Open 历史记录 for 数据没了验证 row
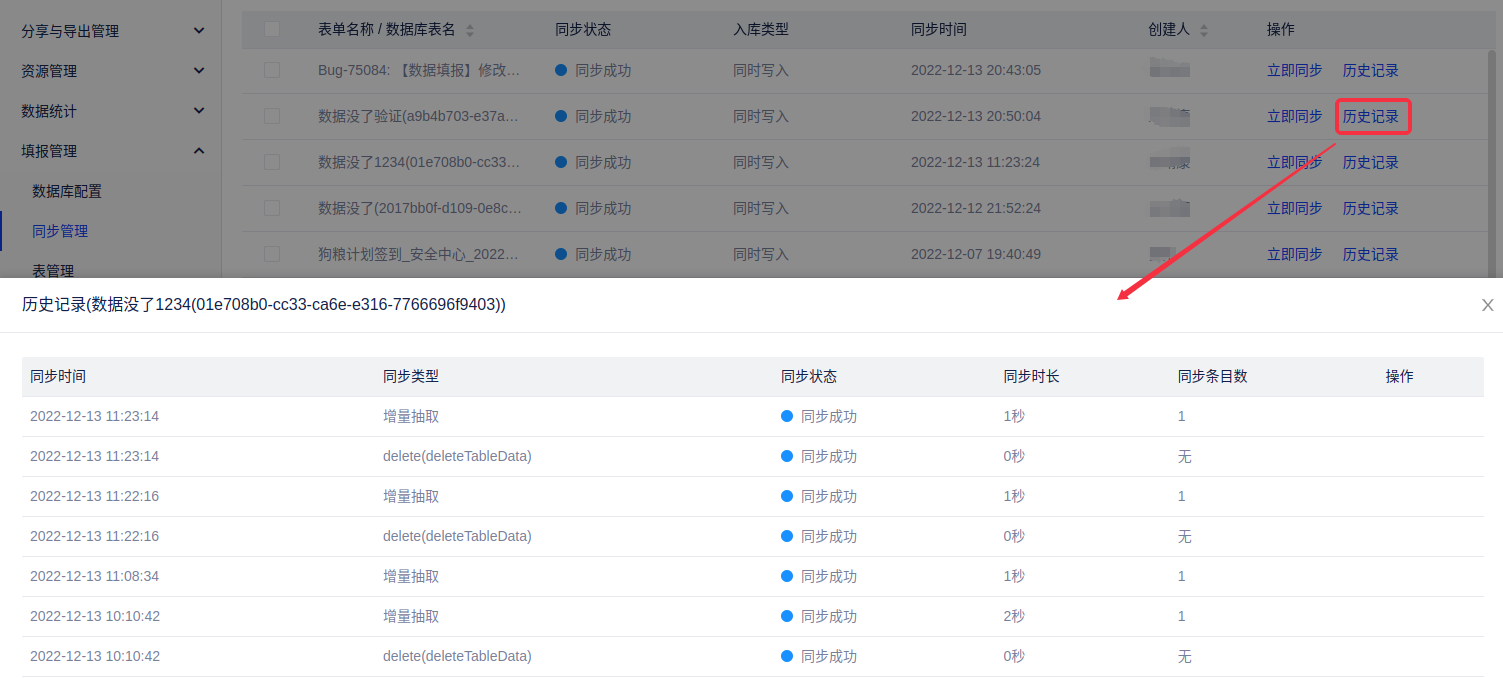 (x=1371, y=116)
